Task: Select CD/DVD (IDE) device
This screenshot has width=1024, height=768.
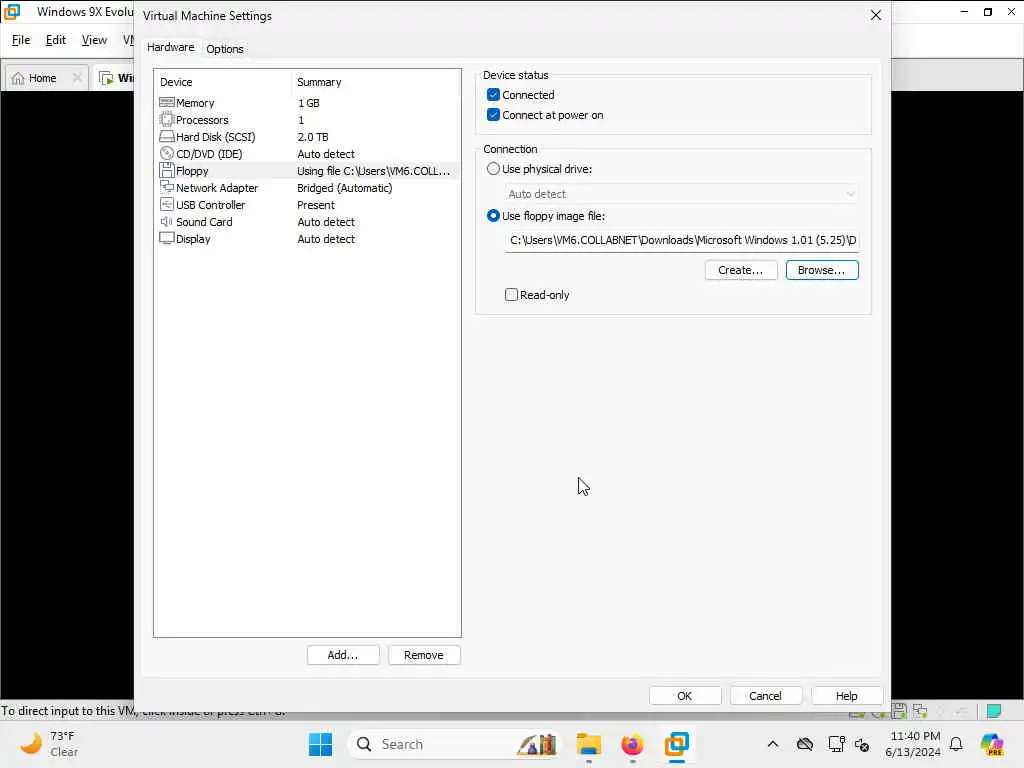Action: coord(307,153)
